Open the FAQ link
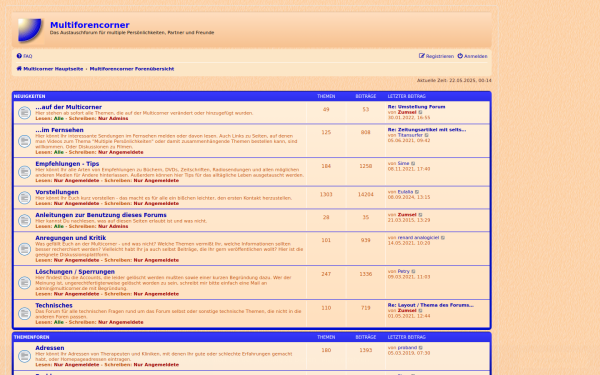 click(28, 56)
